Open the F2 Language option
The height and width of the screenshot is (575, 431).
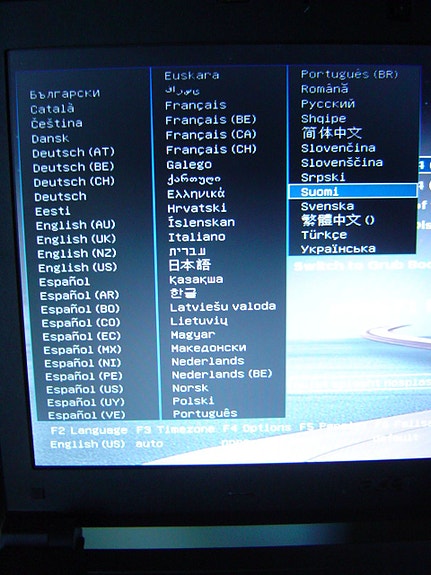click(89, 431)
